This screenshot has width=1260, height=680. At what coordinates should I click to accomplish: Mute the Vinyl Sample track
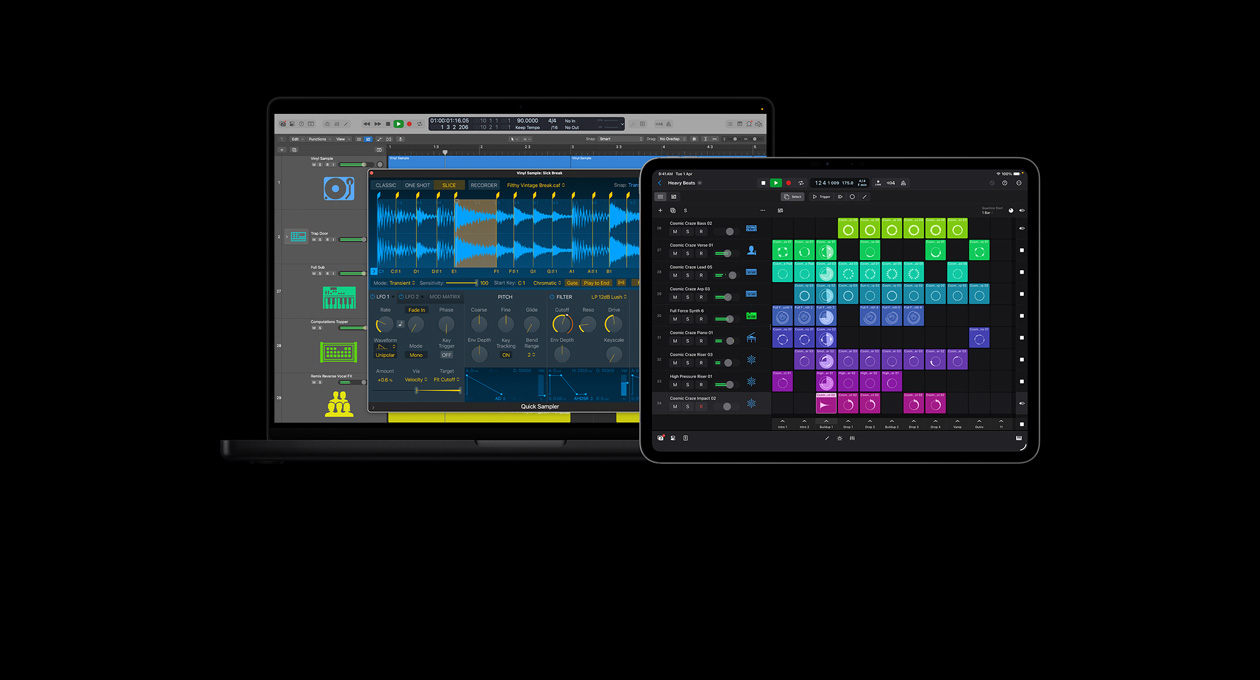coord(313,164)
